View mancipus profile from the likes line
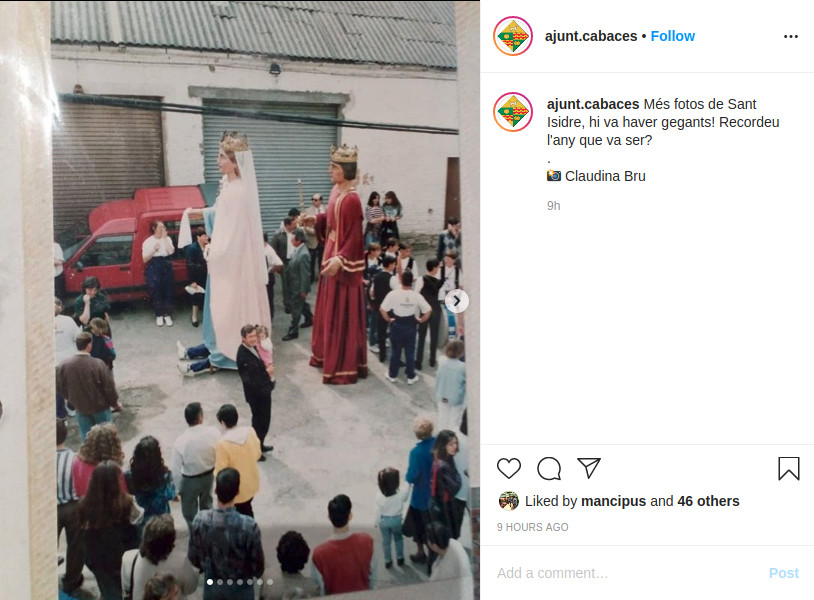 [613, 501]
